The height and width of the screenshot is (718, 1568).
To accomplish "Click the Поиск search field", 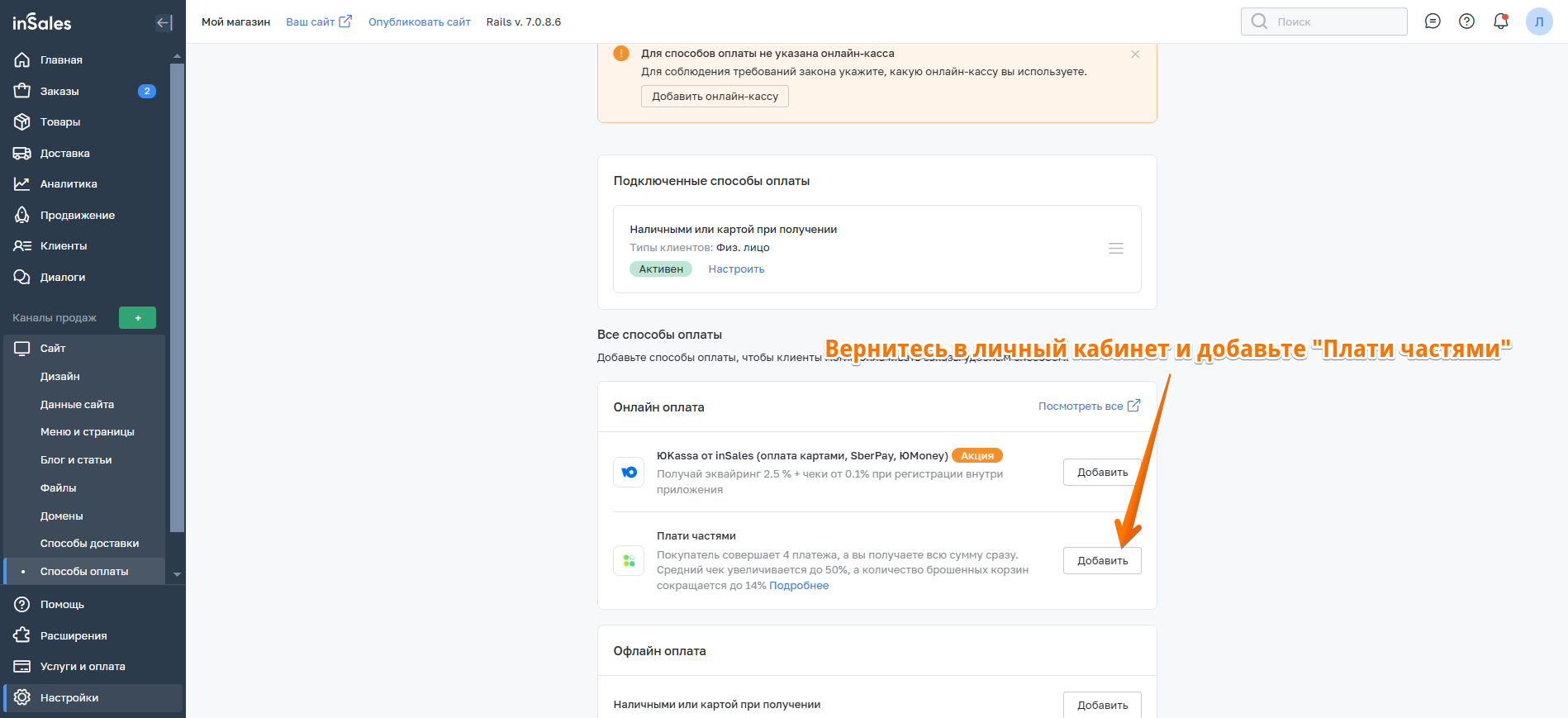I will [x=1323, y=21].
